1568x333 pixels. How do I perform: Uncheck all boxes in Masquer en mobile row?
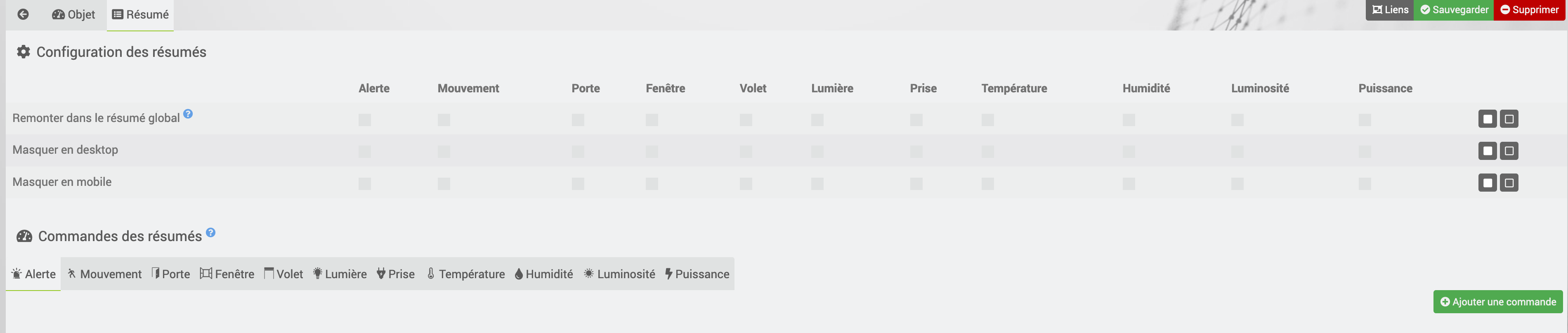click(1509, 182)
